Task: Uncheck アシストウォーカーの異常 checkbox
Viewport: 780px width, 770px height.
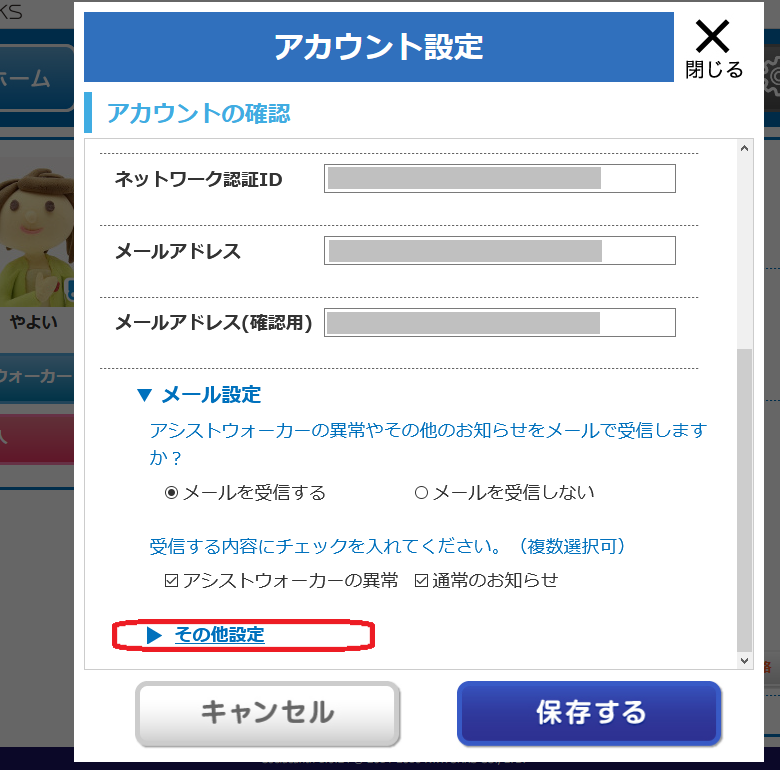Action: point(171,580)
